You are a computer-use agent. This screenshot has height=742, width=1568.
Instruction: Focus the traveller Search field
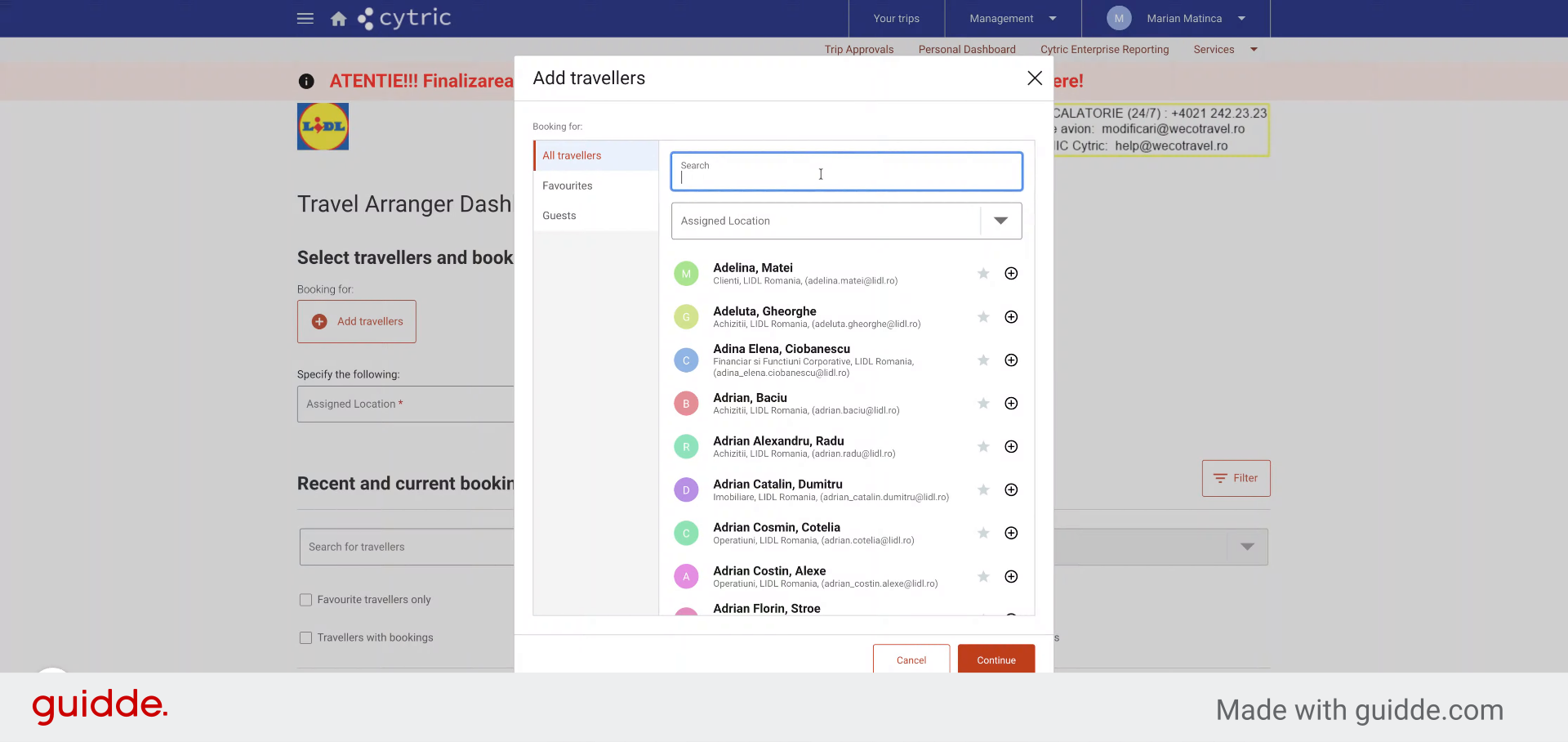(846, 172)
